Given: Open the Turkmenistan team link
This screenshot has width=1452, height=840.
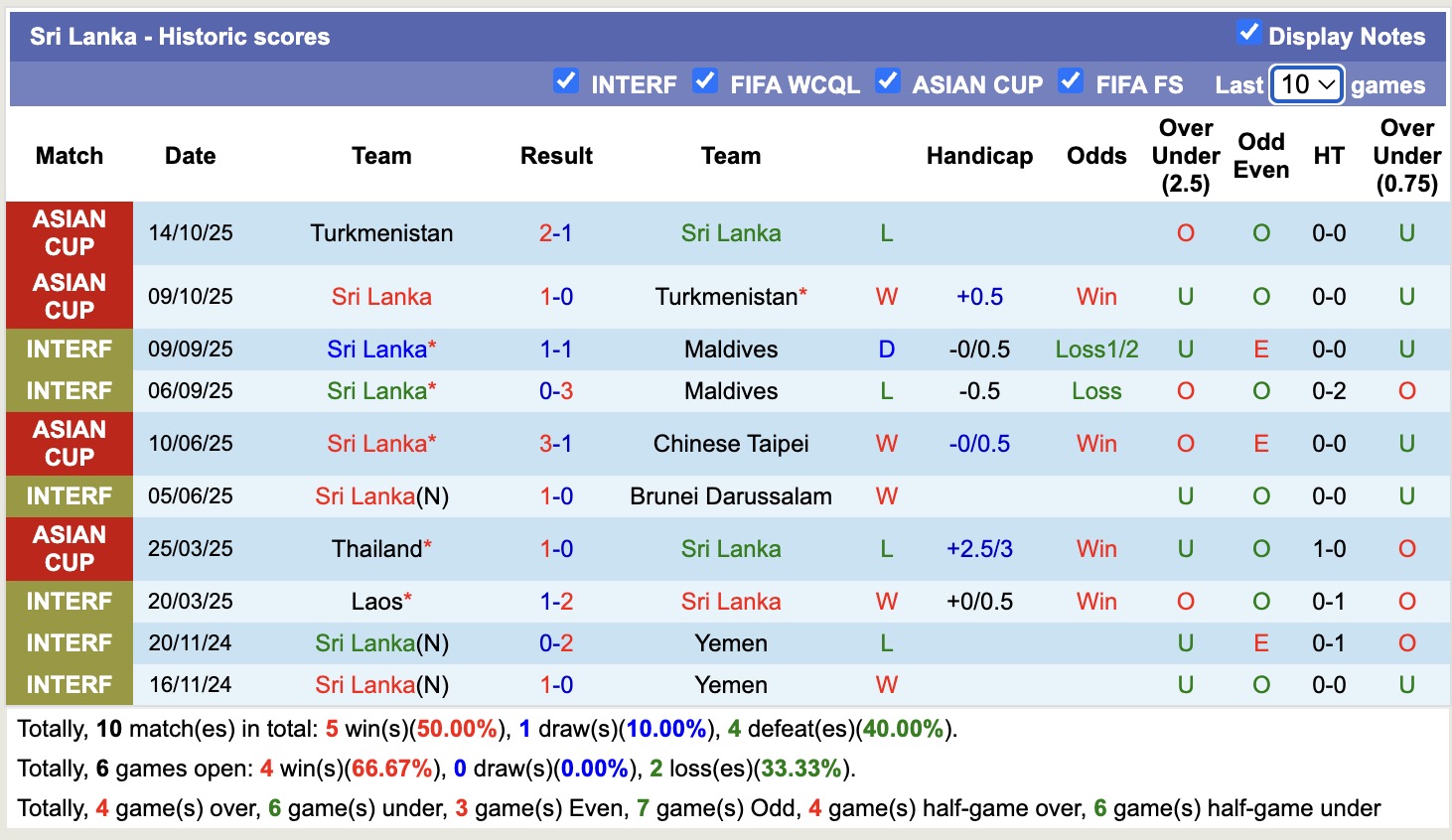Looking at the screenshot, I should coord(382,233).
